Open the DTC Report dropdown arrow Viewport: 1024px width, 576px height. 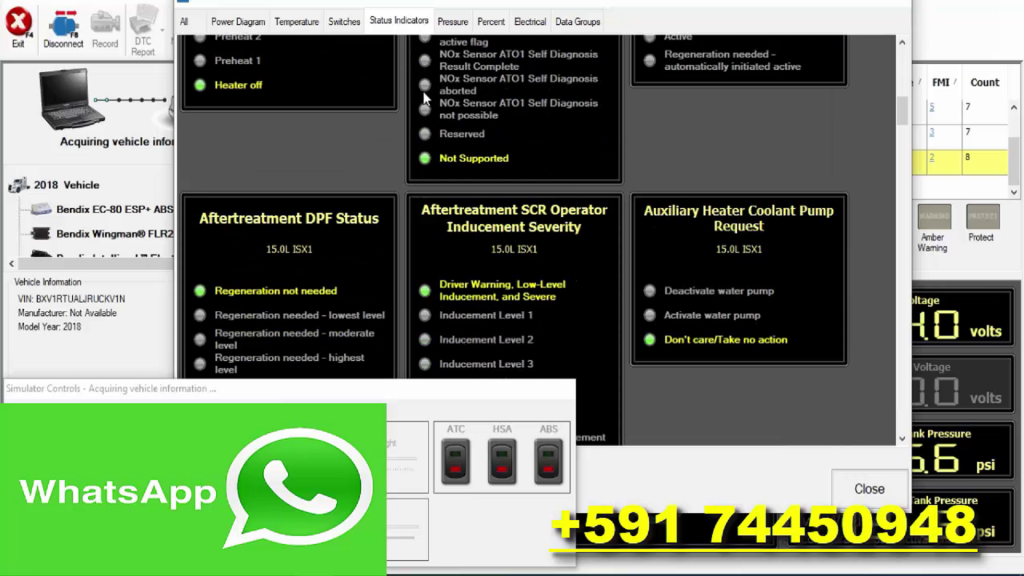163,30
